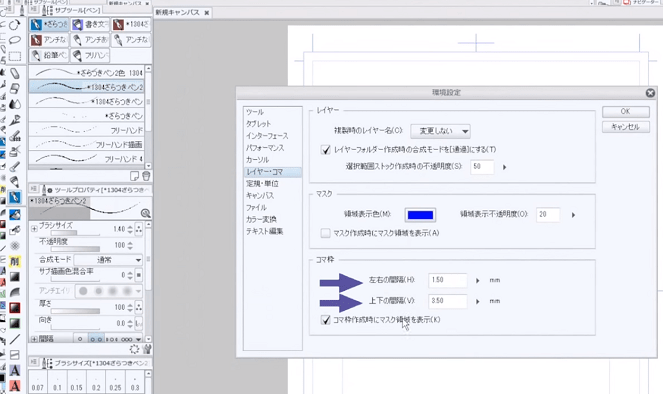Image resolution: width=663 pixels, height=394 pixels.
Task: Open brush size dynamics settings button
Action: [x=139, y=229]
